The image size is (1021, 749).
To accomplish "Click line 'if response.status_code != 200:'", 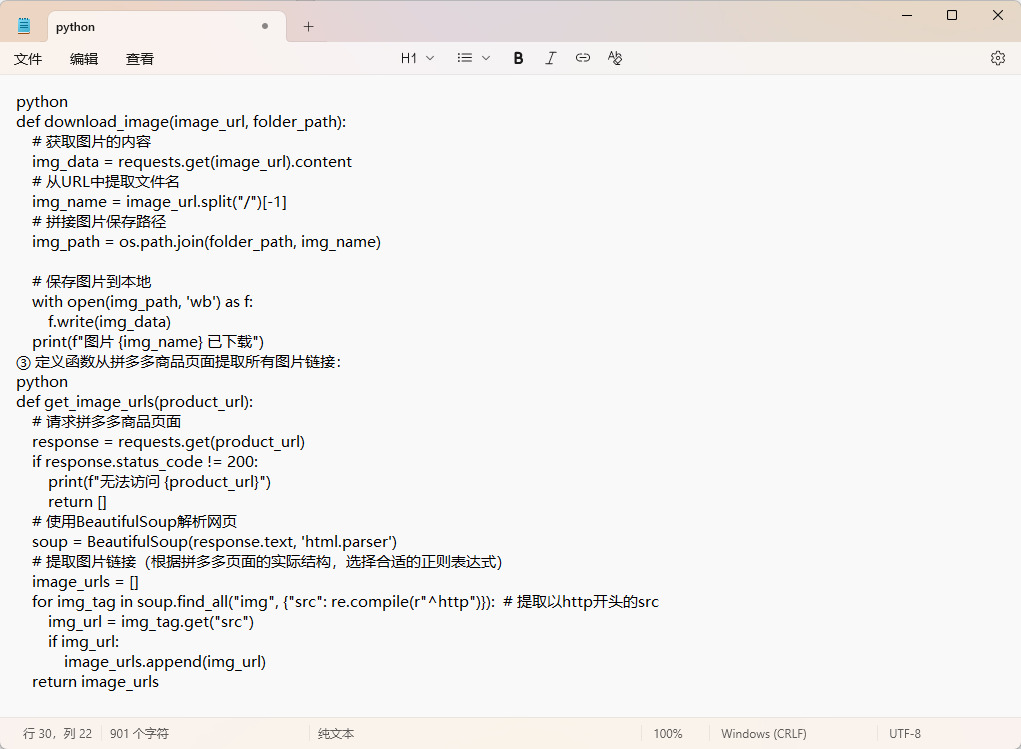I will 145,462.
